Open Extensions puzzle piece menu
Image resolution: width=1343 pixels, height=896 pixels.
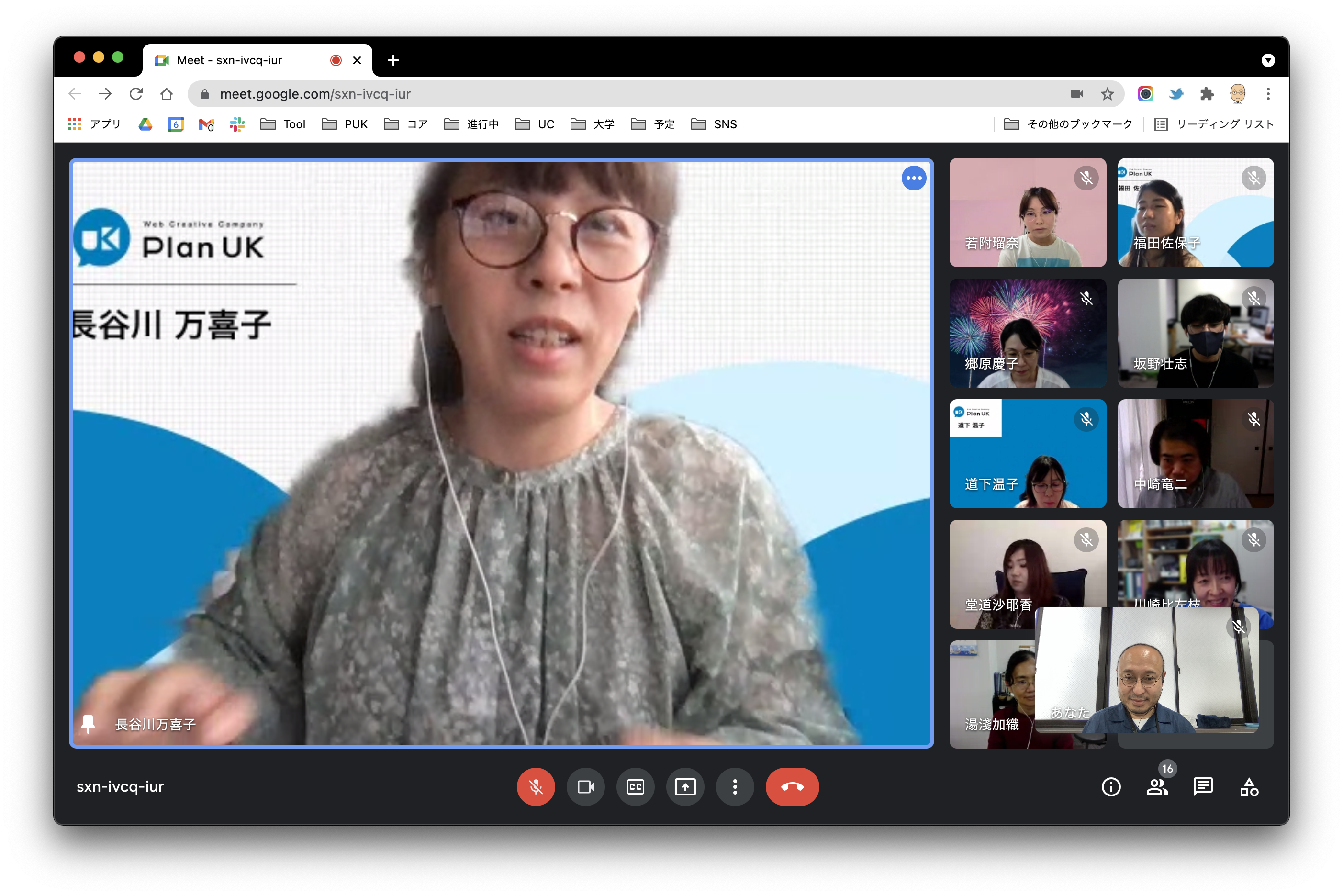pos(1207,94)
